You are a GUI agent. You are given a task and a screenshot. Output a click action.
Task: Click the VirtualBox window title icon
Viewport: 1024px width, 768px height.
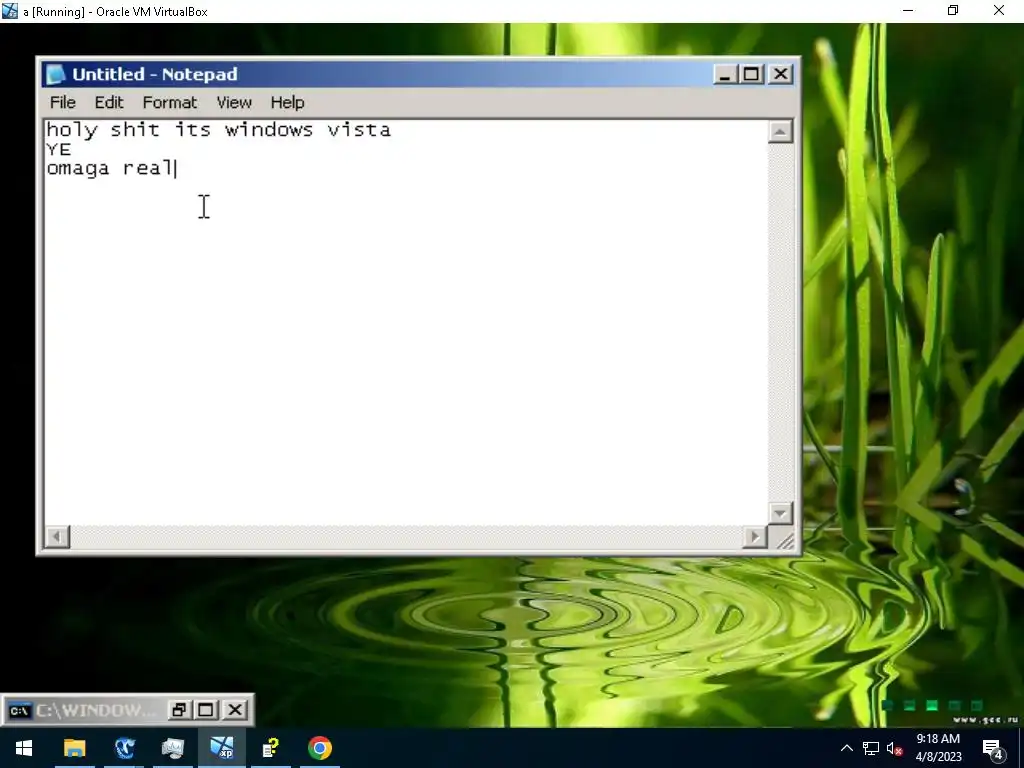[10, 11]
